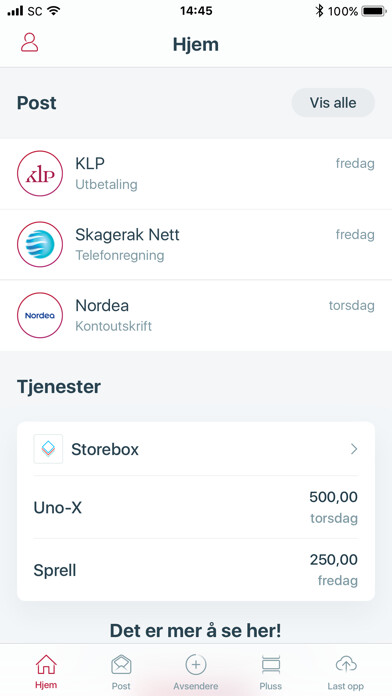The width and height of the screenshot is (392, 696).
Task: Expand Storebox with the chevron arrow
Action: pyautogui.click(x=354, y=449)
